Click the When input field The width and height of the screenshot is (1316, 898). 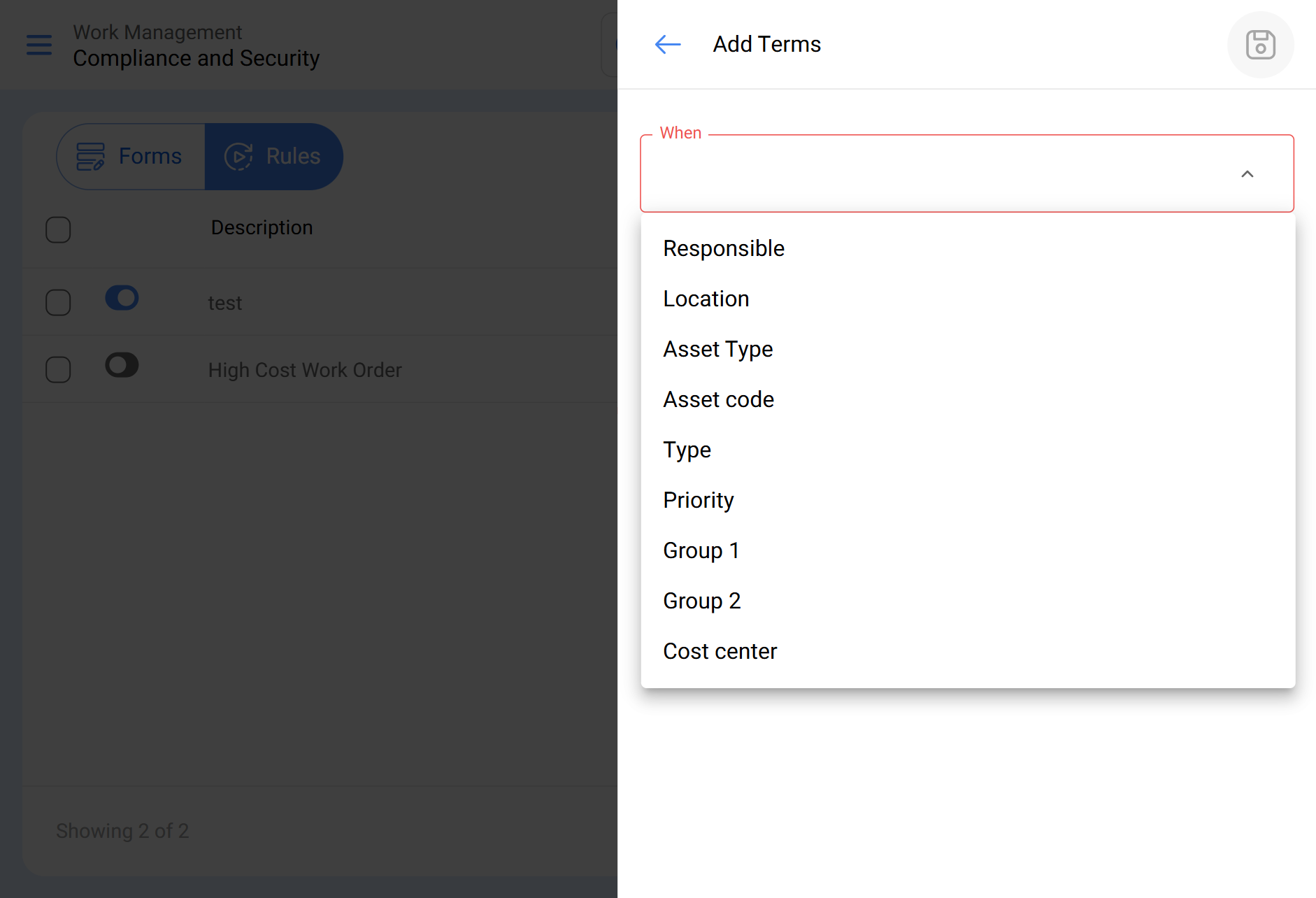pyautogui.click(x=937, y=174)
